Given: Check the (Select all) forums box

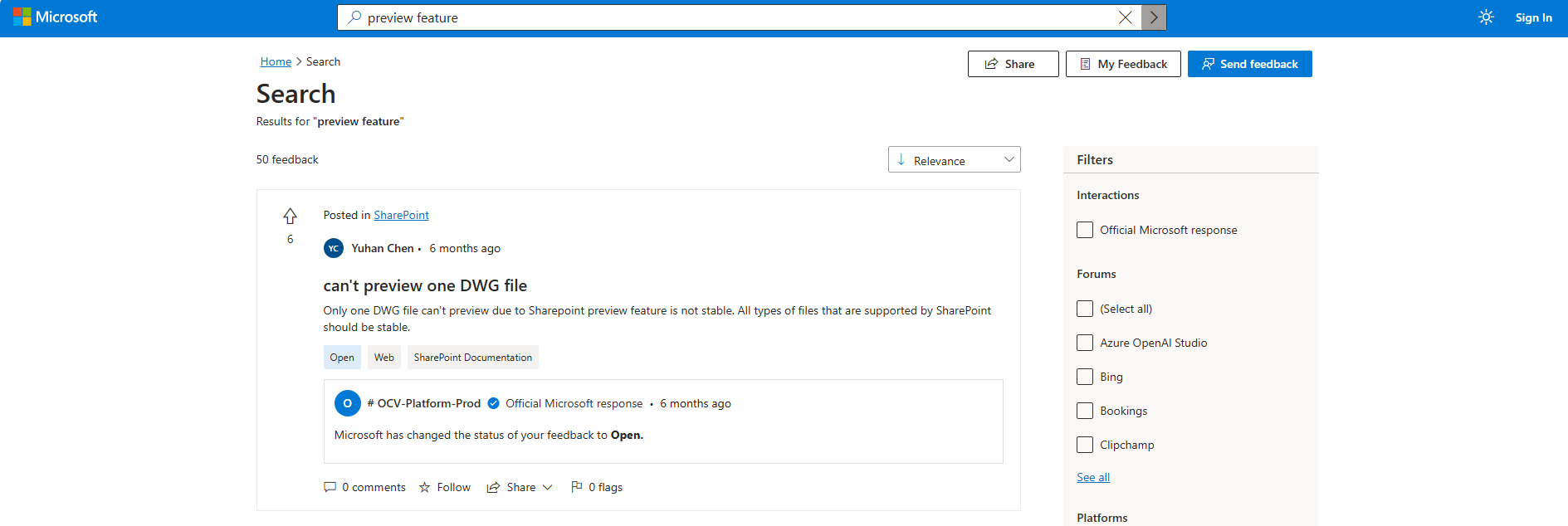Looking at the screenshot, I should [1085, 309].
